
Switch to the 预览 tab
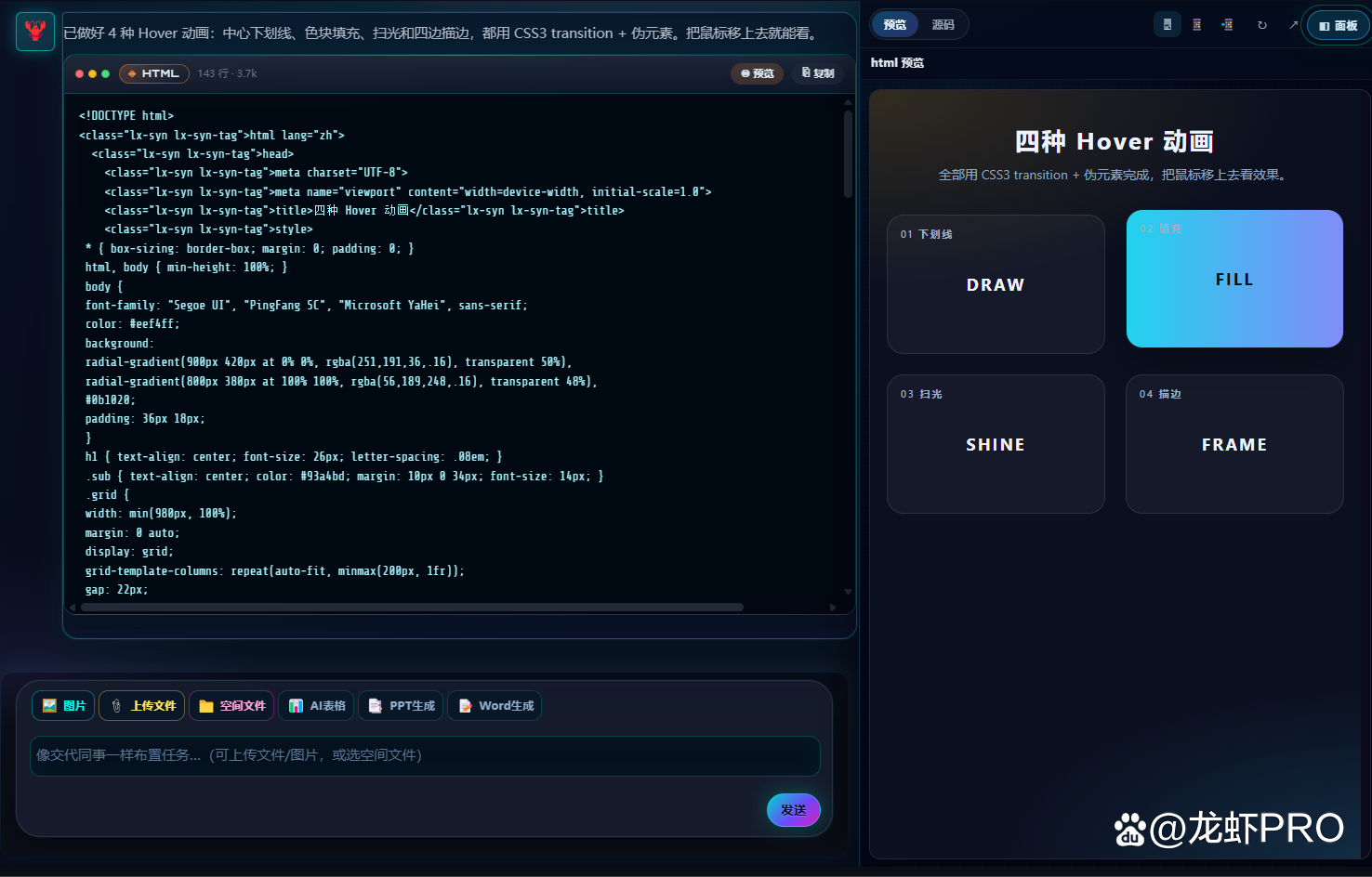(x=895, y=24)
